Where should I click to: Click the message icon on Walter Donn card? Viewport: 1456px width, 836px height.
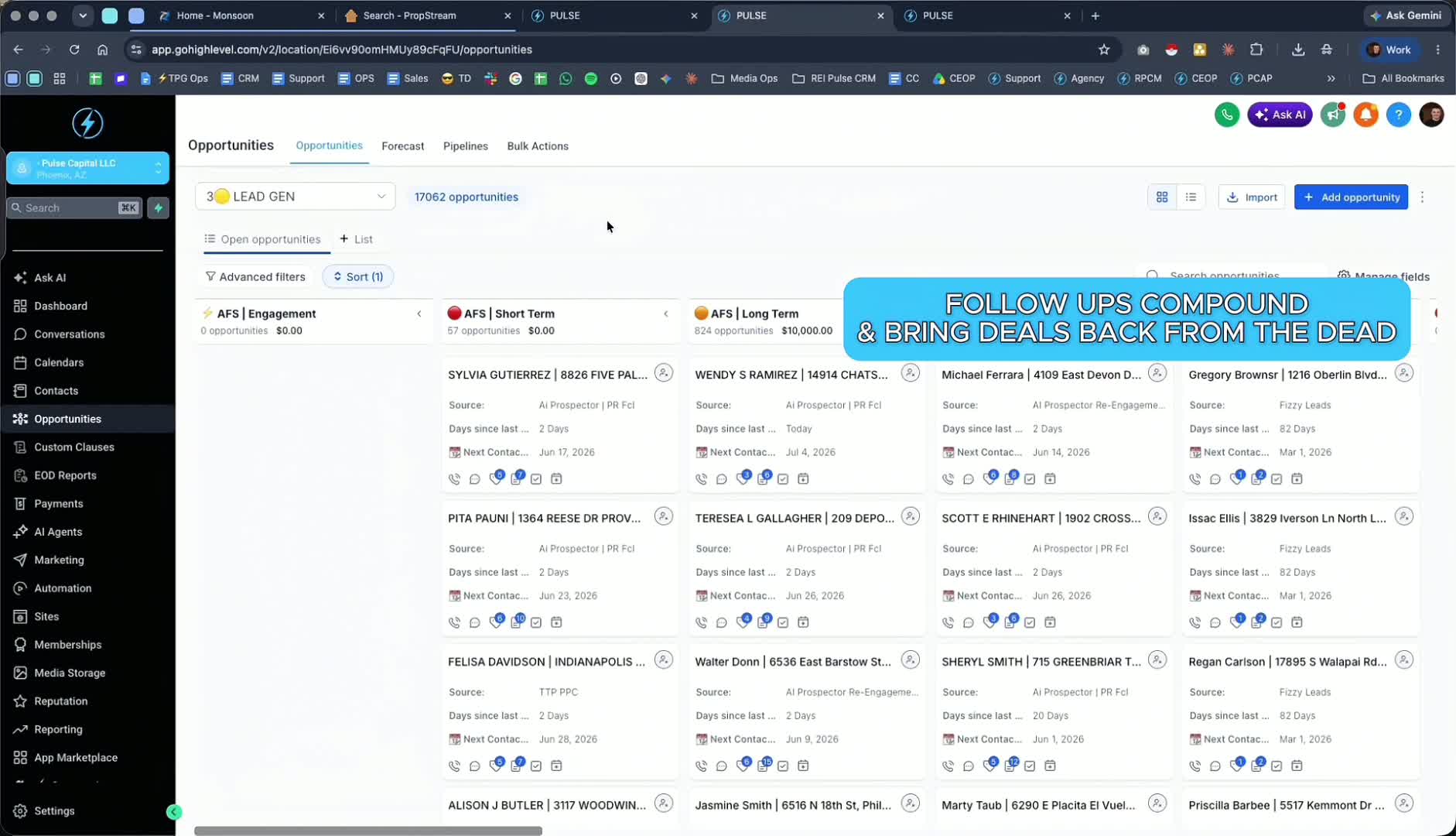722,766
